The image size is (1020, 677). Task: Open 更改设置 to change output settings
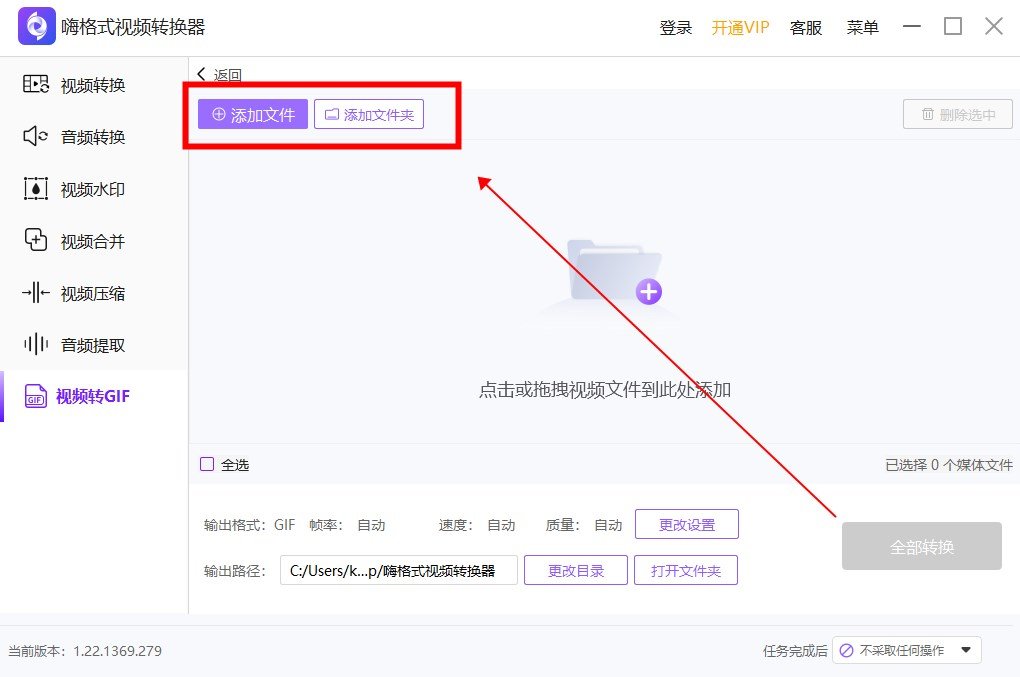[685, 523]
